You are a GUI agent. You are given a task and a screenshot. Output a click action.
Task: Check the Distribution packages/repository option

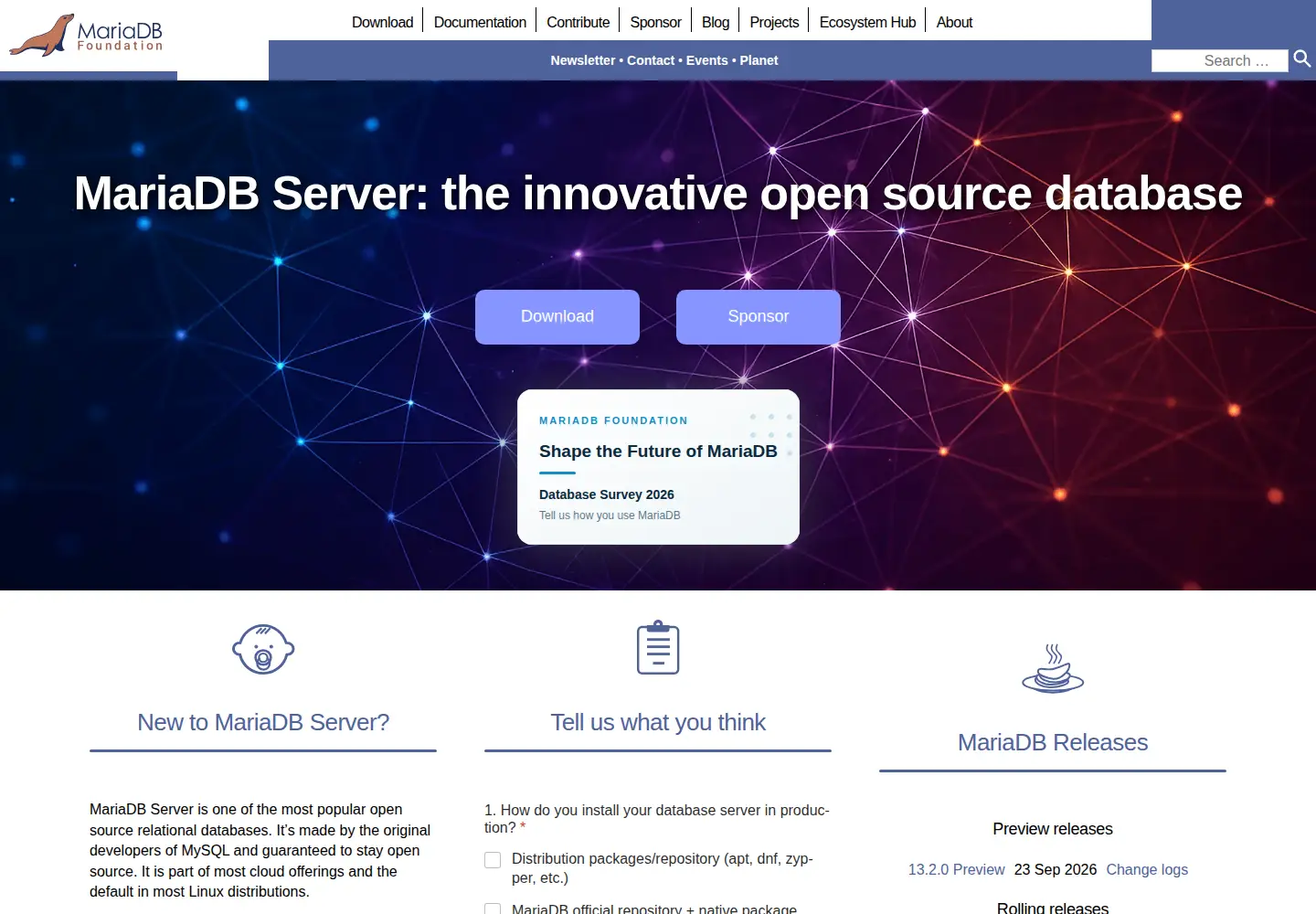tap(493, 860)
